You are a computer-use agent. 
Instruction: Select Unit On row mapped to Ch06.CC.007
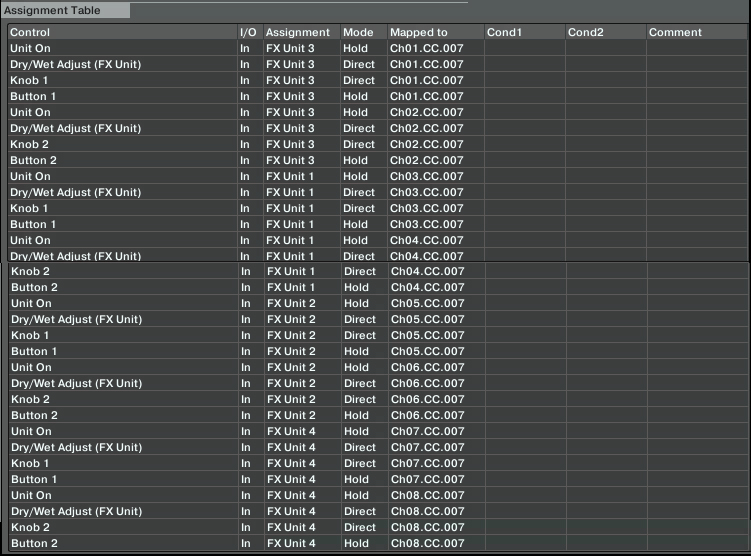click(377, 367)
